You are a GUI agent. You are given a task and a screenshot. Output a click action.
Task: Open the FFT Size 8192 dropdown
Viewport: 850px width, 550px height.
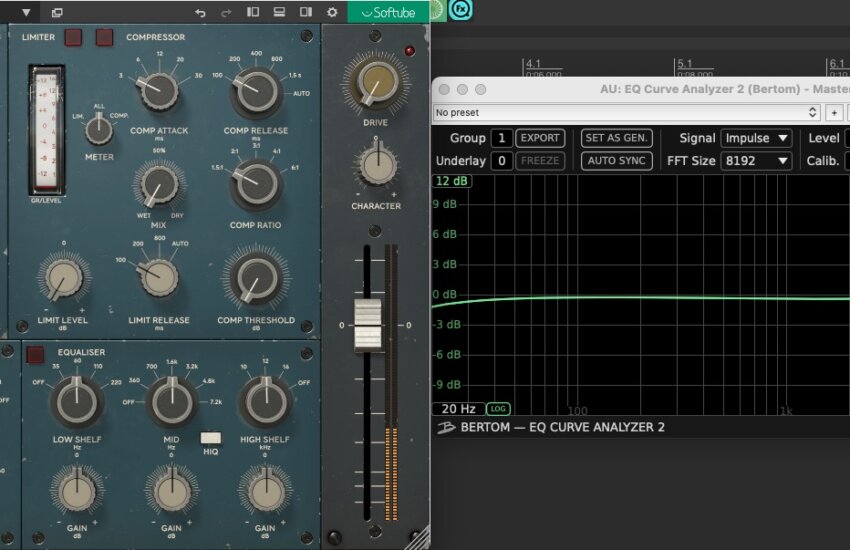(x=756, y=160)
